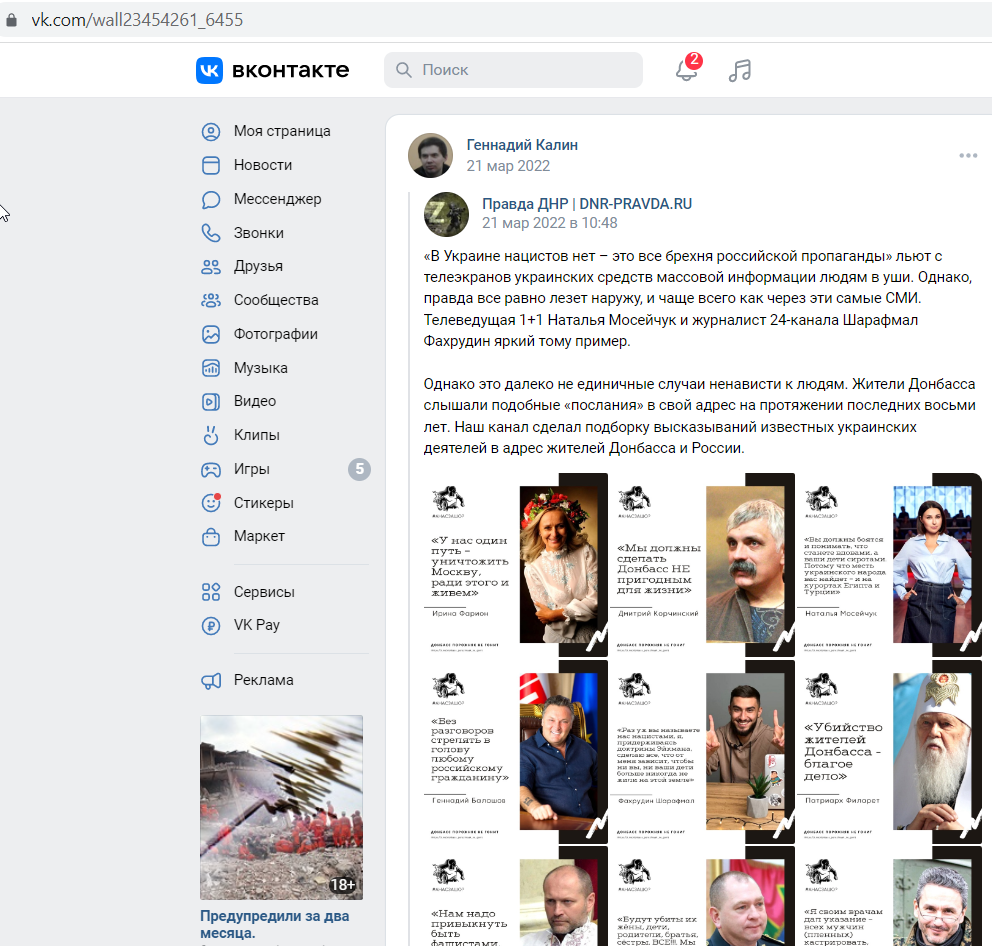This screenshot has width=992, height=946.
Task: Click the VK Pay ruble icon
Action: tap(211, 626)
